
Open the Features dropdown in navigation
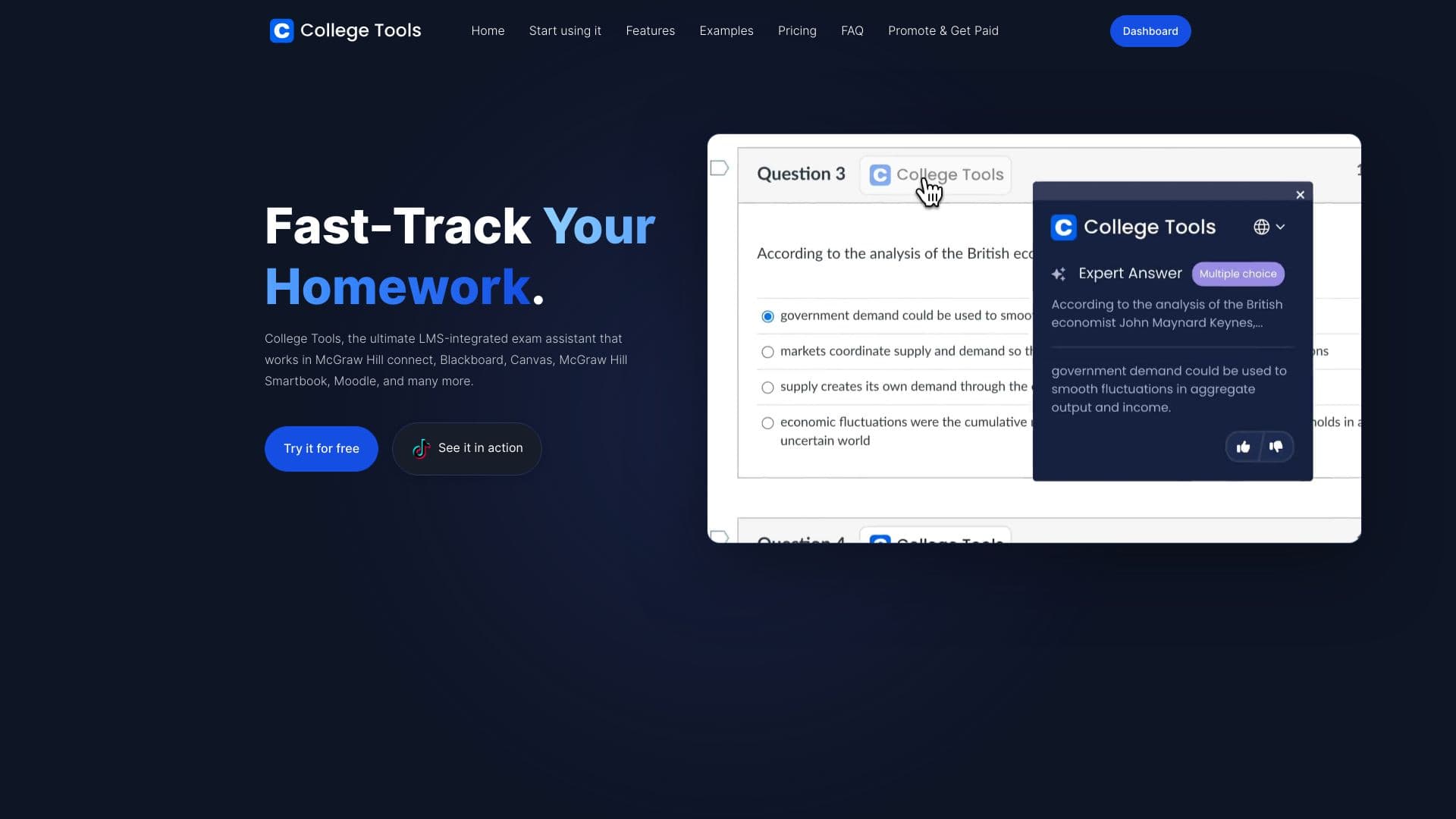pyautogui.click(x=650, y=30)
